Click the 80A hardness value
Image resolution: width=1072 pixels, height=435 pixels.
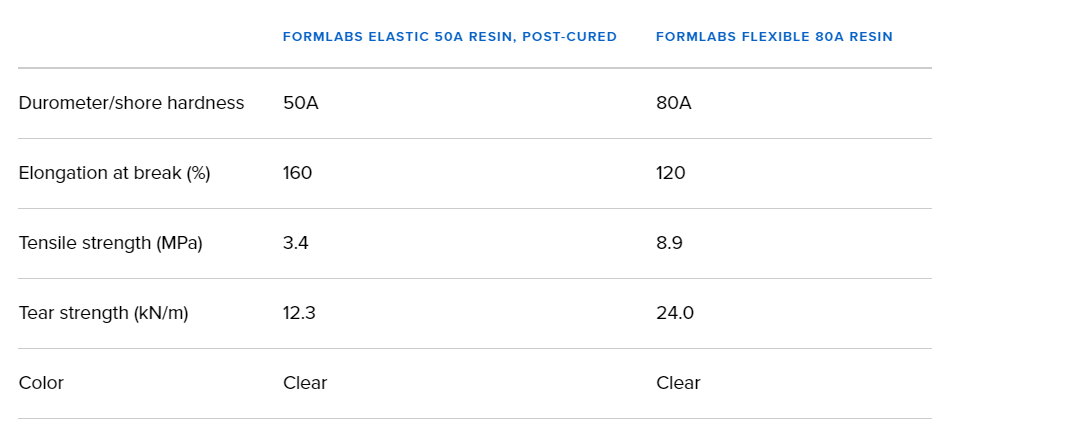click(x=673, y=103)
